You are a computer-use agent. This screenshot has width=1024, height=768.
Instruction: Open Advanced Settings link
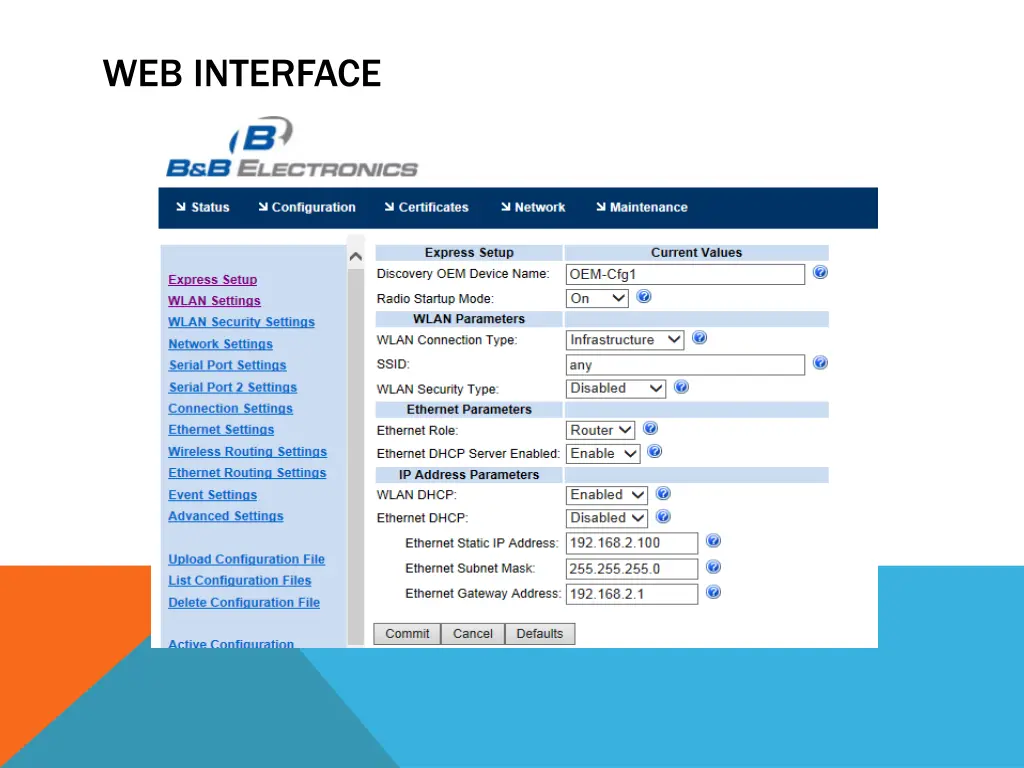[x=225, y=516]
